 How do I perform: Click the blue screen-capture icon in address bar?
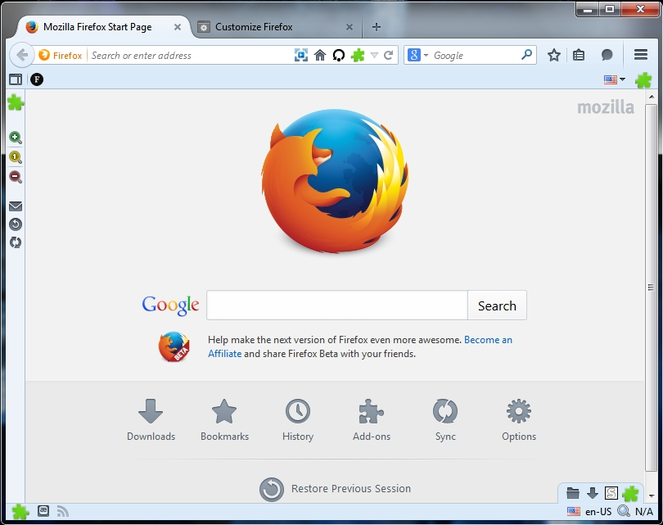coord(301,55)
